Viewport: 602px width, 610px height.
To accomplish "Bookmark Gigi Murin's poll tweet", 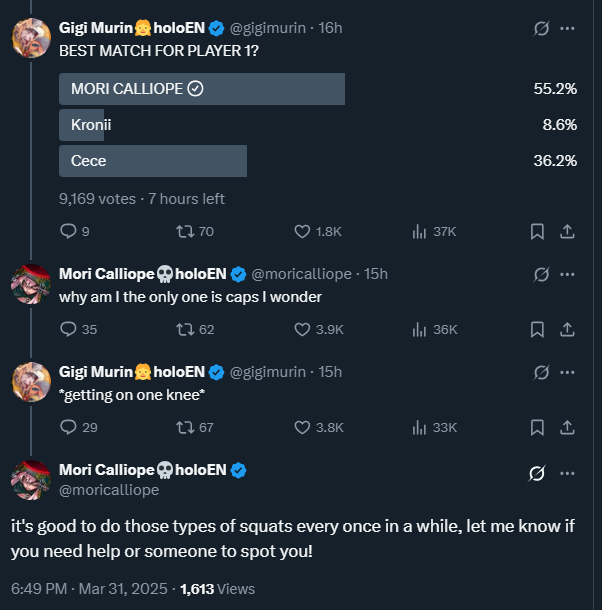I will [537, 231].
